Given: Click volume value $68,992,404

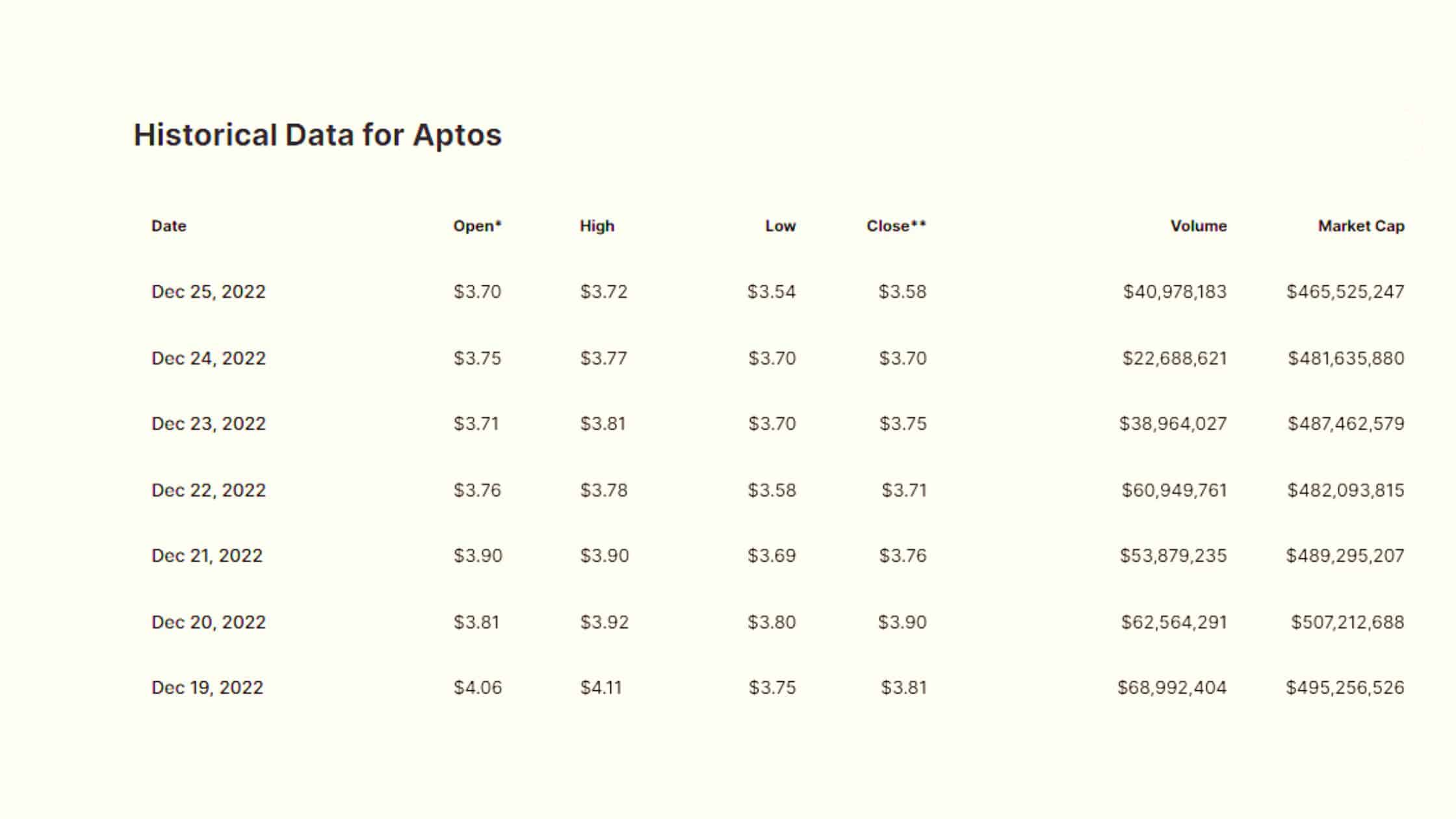Looking at the screenshot, I should point(1172,688).
